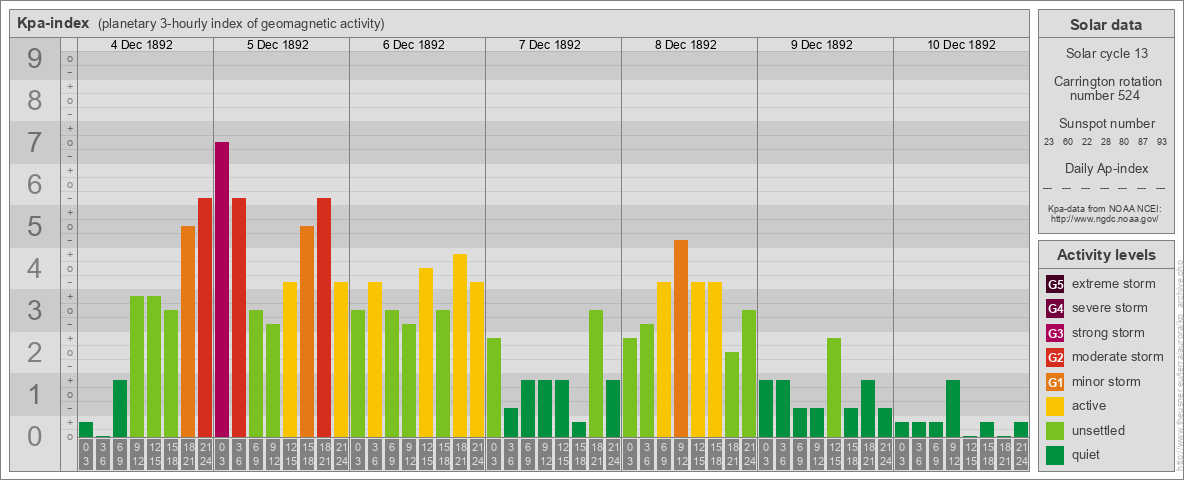This screenshot has height=480, width=1184.
Task: Select the 4 Dec 1892 date header
Action: (x=142, y=45)
